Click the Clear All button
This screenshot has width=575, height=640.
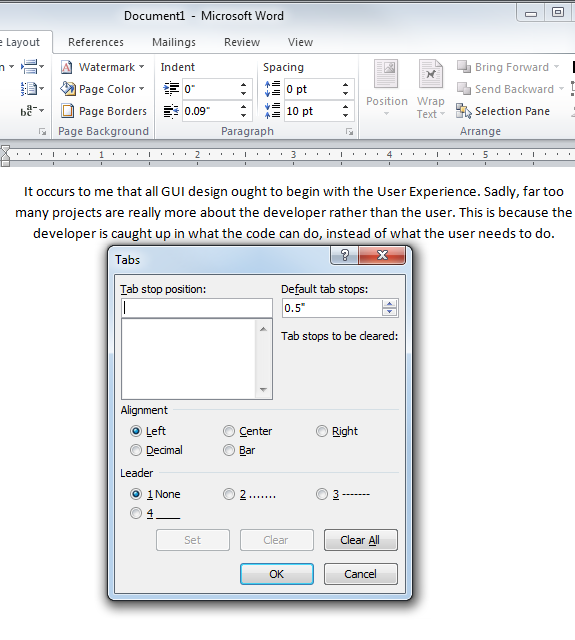[361, 540]
